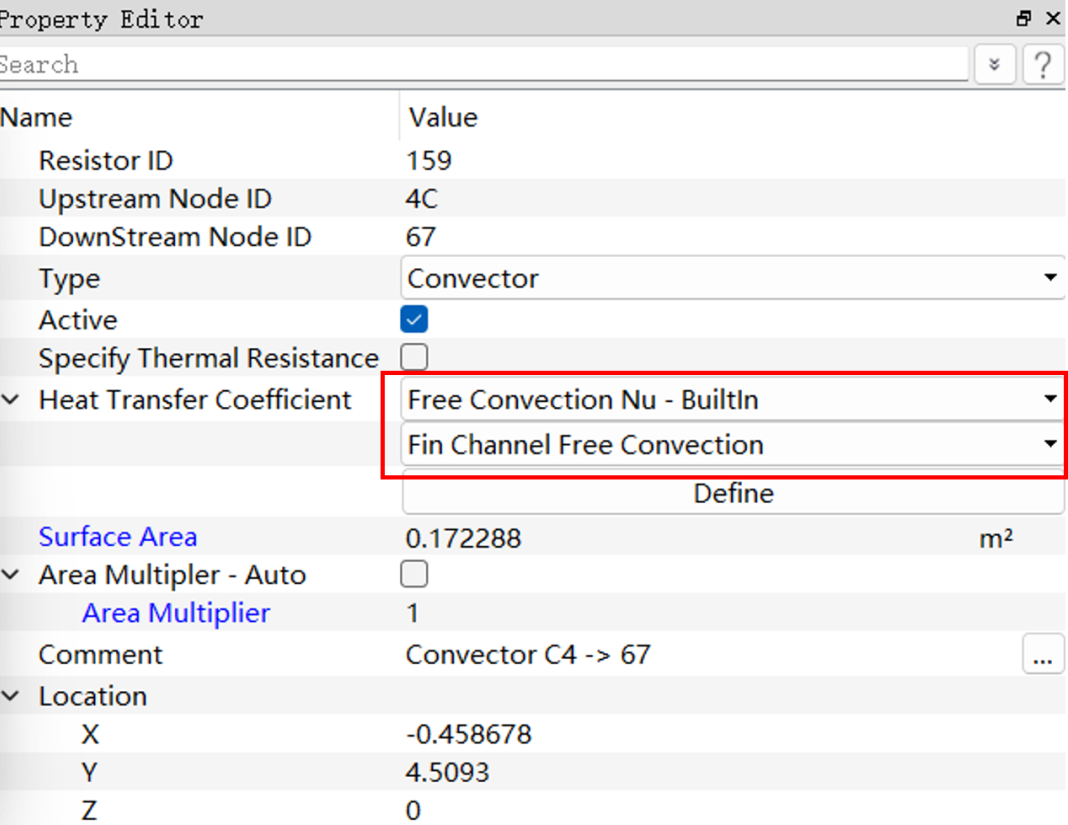Click the Surface Area label

(x=118, y=537)
